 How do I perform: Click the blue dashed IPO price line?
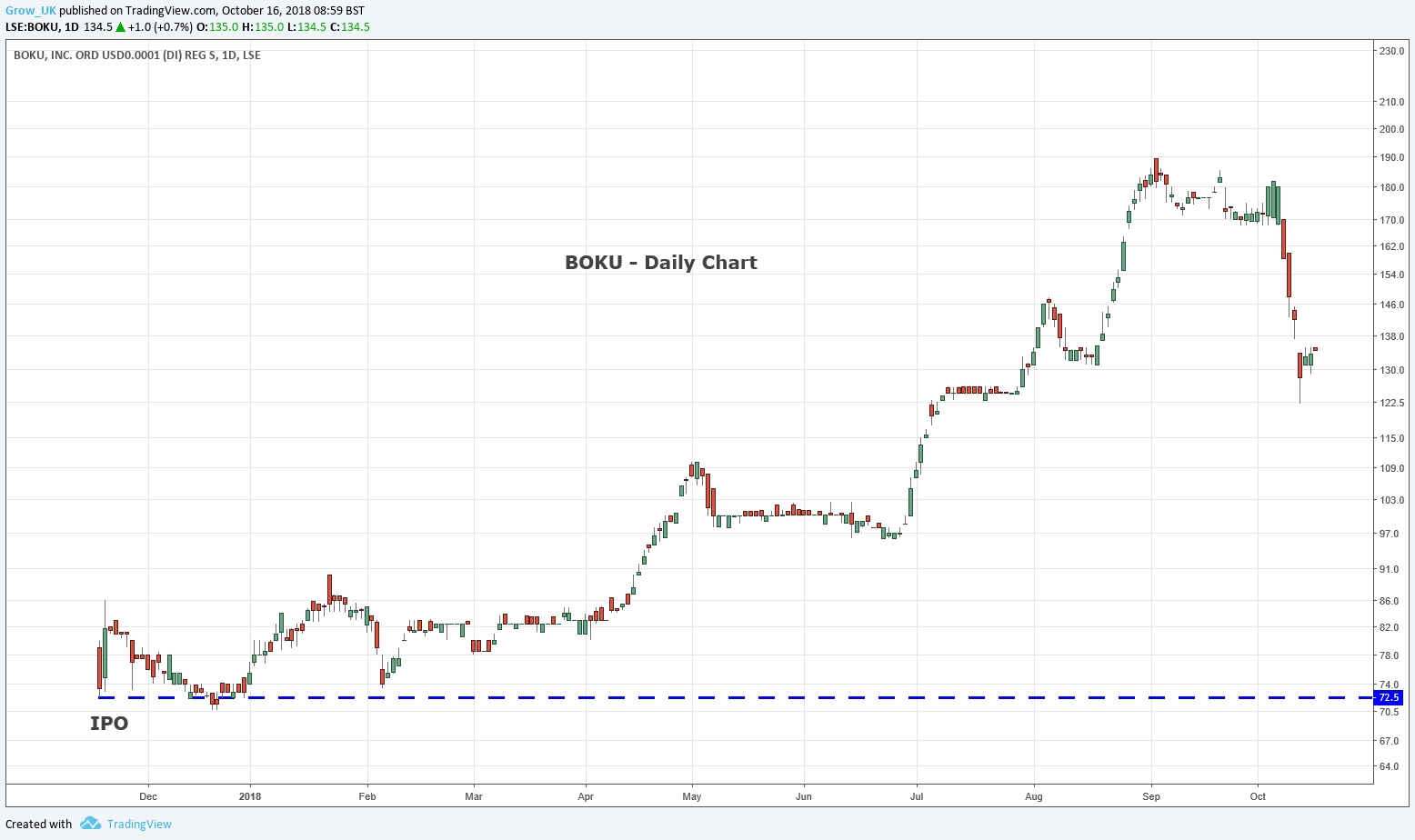(x=735, y=697)
